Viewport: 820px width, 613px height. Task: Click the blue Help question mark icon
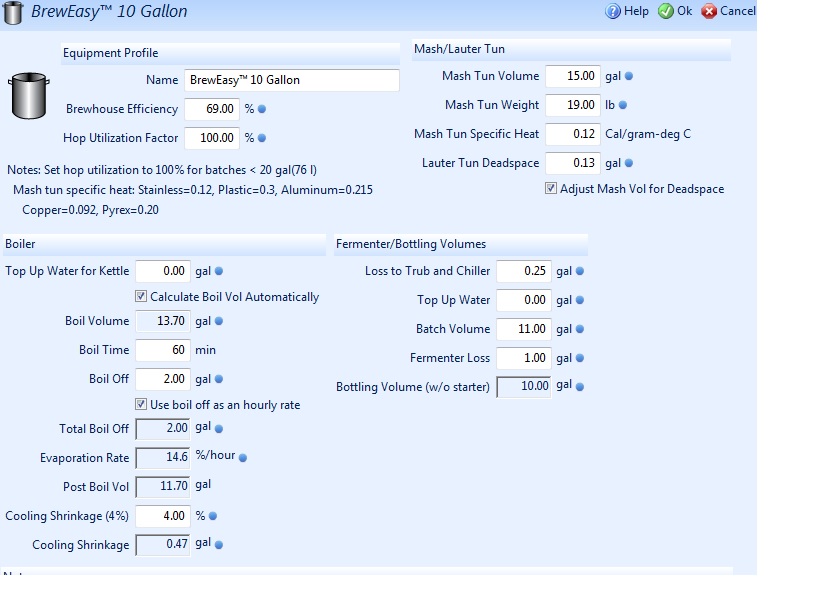612,11
